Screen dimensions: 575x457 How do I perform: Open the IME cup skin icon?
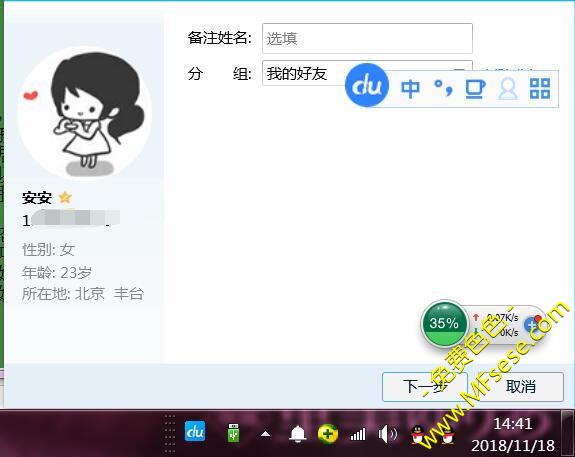coord(475,89)
